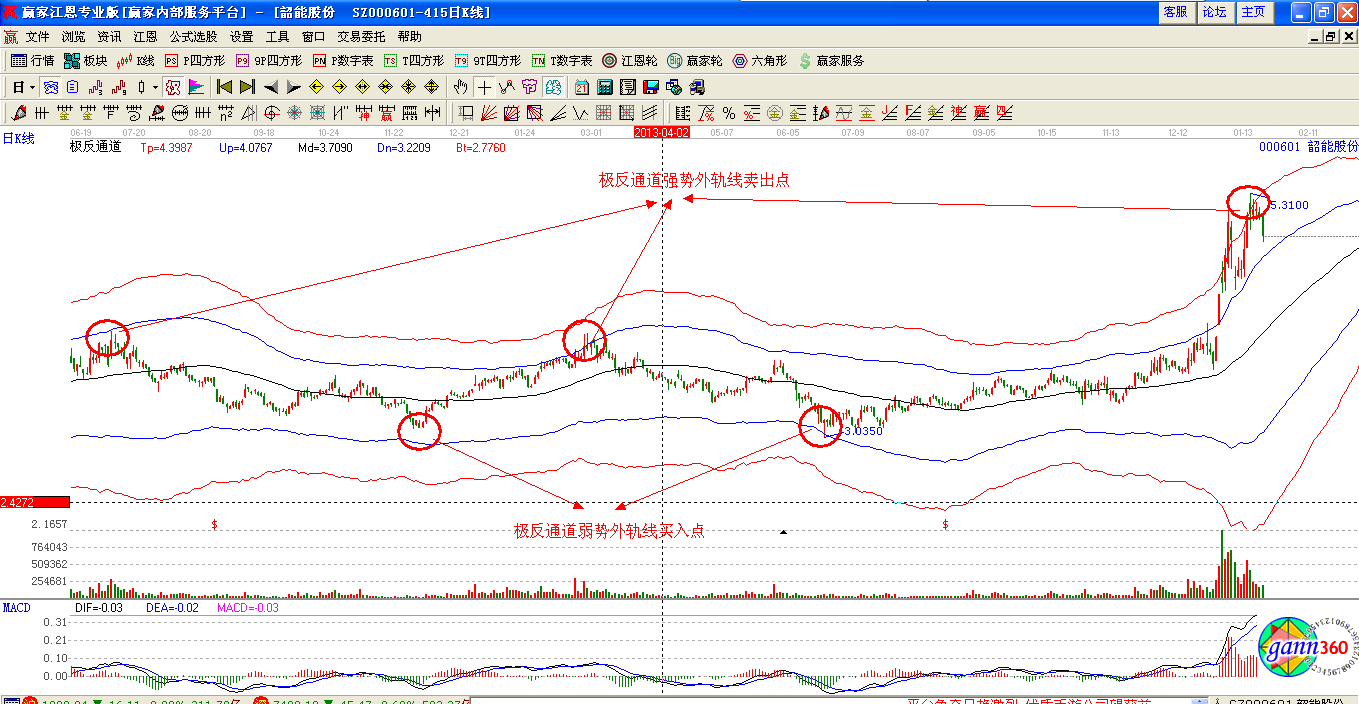The height and width of the screenshot is (704, 1359).
Task: Click the percent (%) drawing tool
Action: click(729, 113)
